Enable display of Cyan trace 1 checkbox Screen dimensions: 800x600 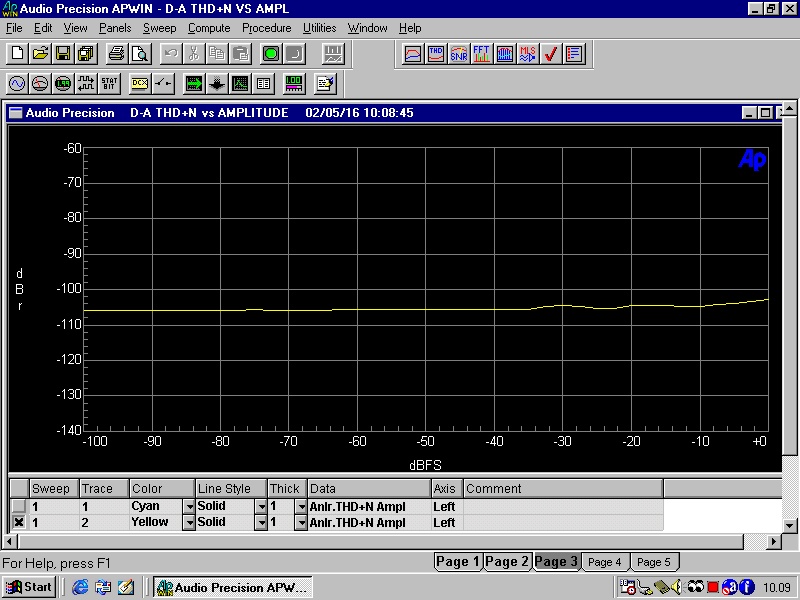point(19,506)
